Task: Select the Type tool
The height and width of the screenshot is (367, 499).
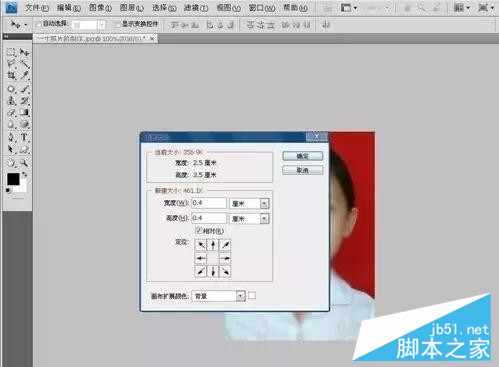Action: coord(24,137)
